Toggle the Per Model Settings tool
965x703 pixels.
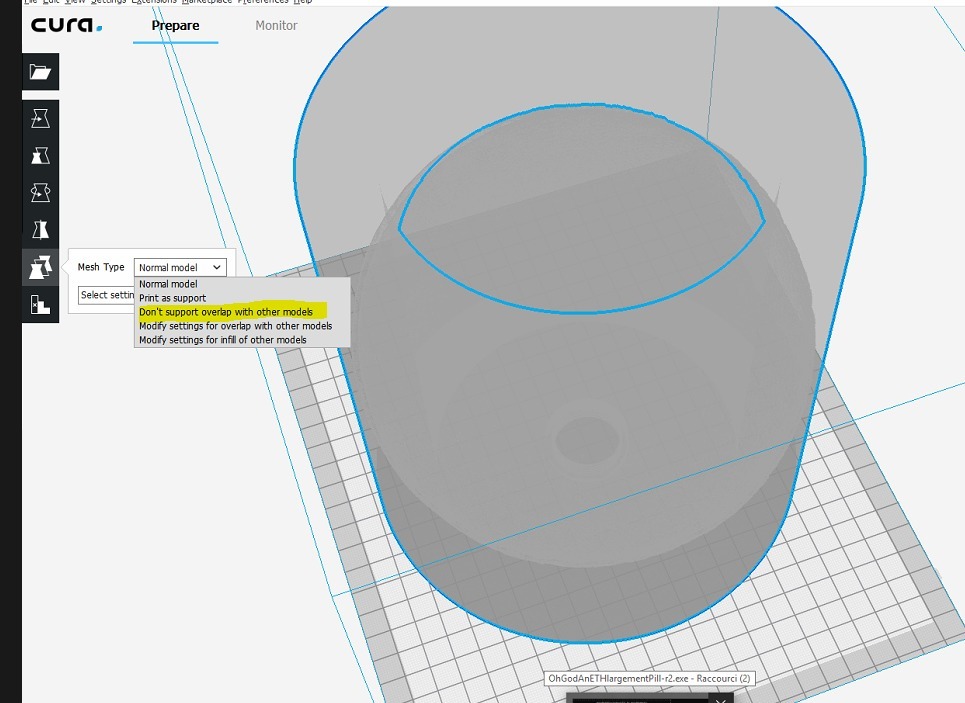40,267
